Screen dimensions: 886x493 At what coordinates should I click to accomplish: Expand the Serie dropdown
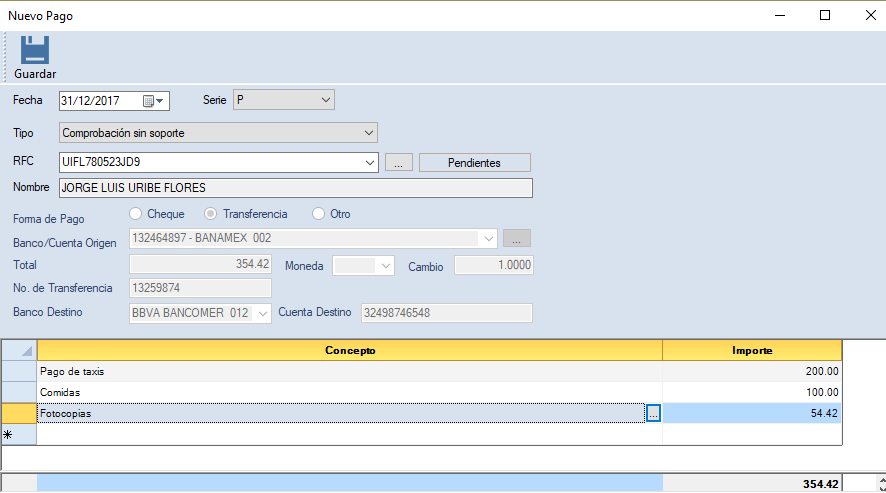325,100
